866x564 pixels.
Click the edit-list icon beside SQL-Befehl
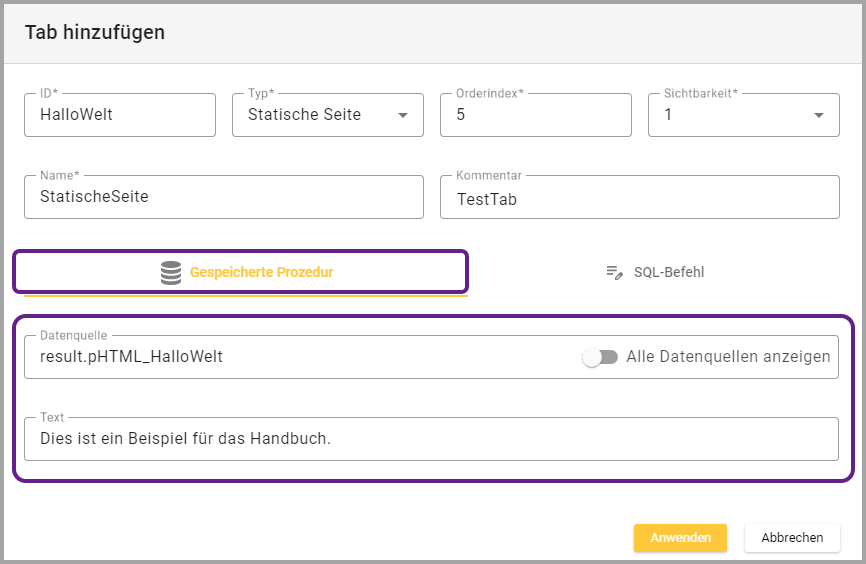(x=615, y=272)
